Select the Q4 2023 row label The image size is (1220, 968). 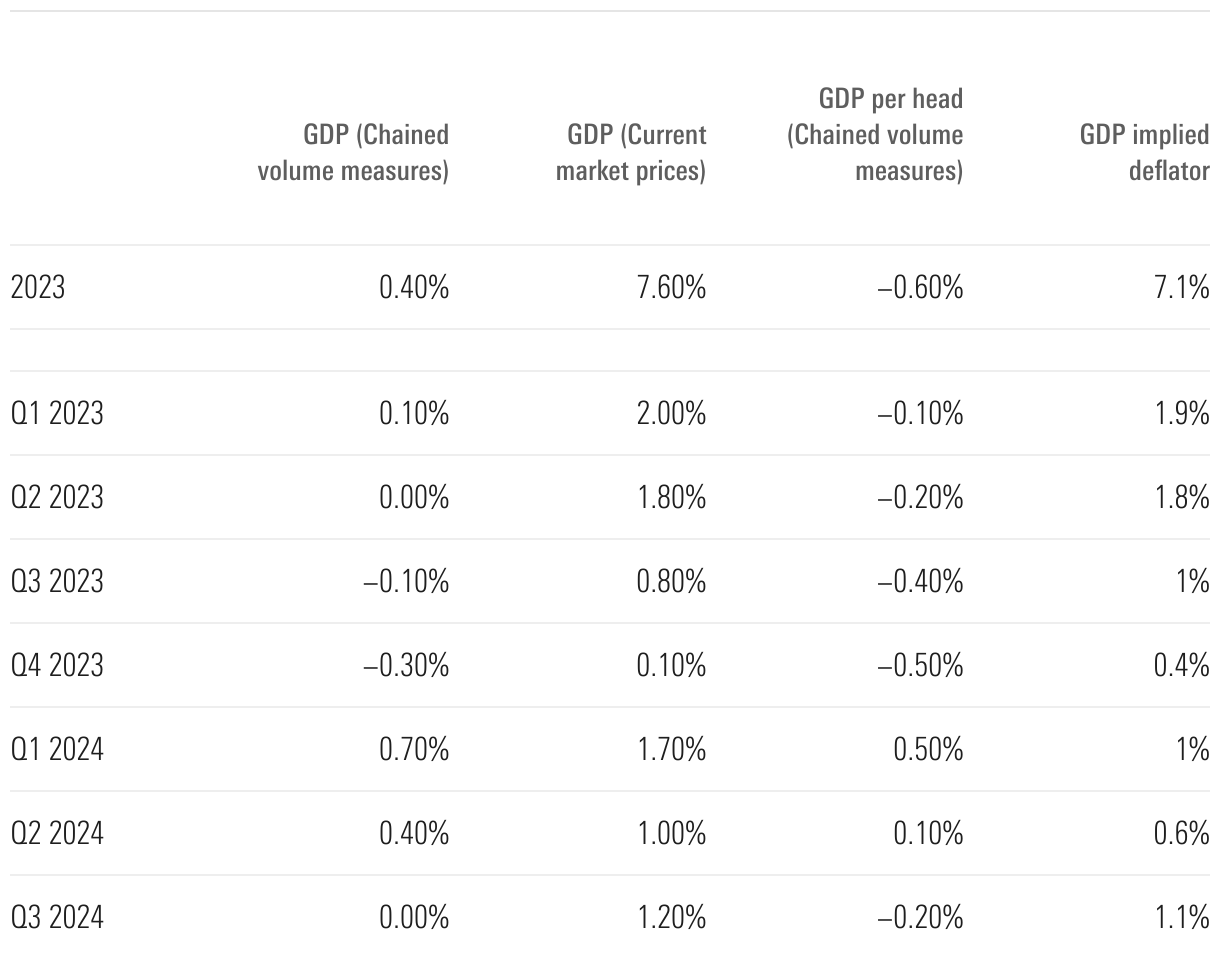(x=57, y=666)
